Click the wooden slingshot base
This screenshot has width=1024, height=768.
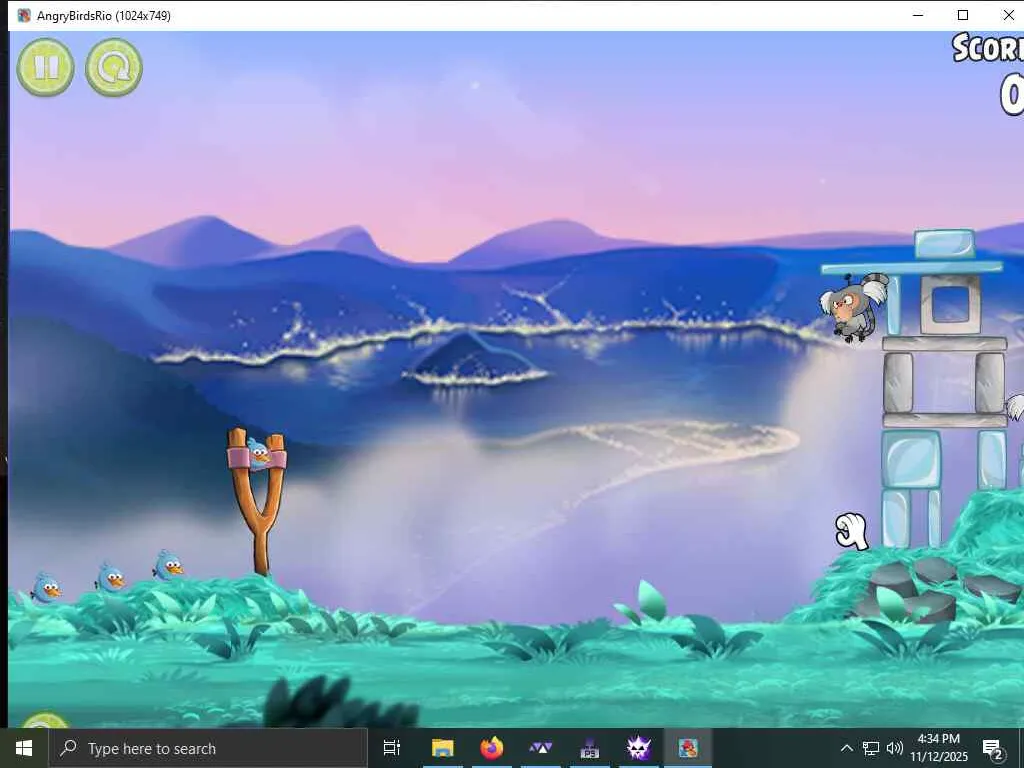(259, 503)
